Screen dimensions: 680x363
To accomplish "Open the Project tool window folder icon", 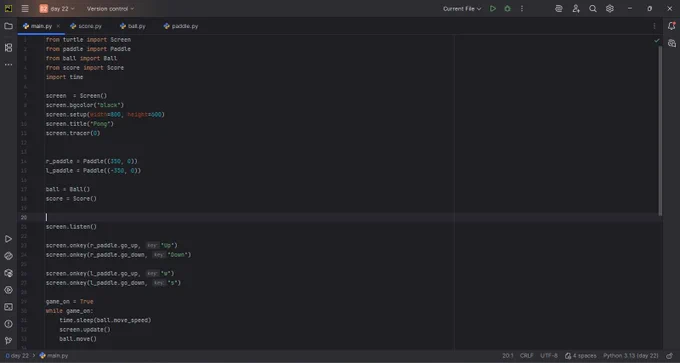I will pyautogui.click(x=8, y=26).
